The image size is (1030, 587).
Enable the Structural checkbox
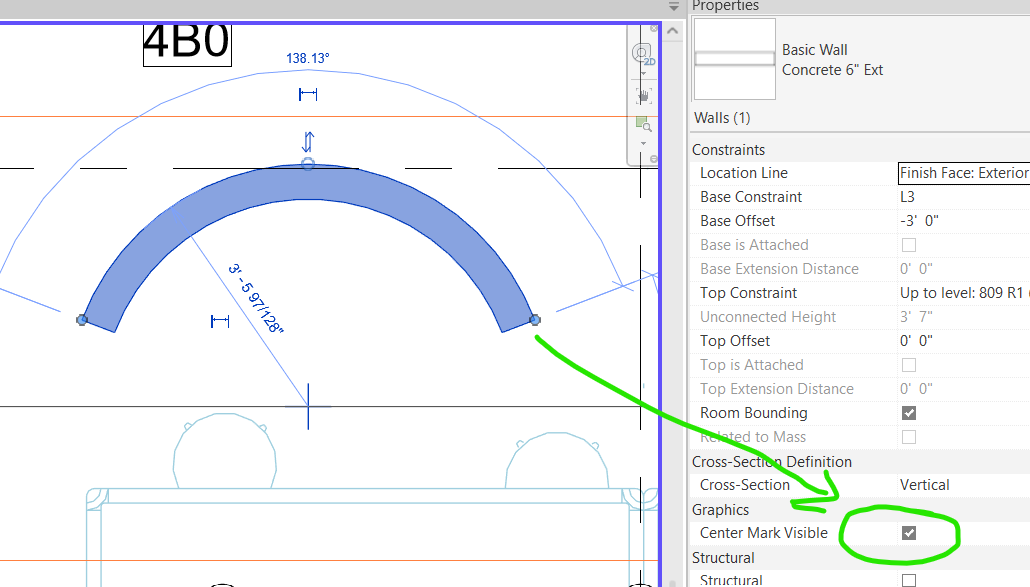click(x=908, y=581)
